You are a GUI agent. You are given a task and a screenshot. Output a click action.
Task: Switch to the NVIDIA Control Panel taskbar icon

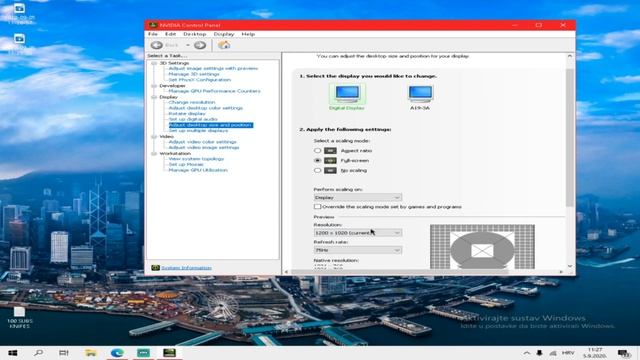tap(169, 353)
